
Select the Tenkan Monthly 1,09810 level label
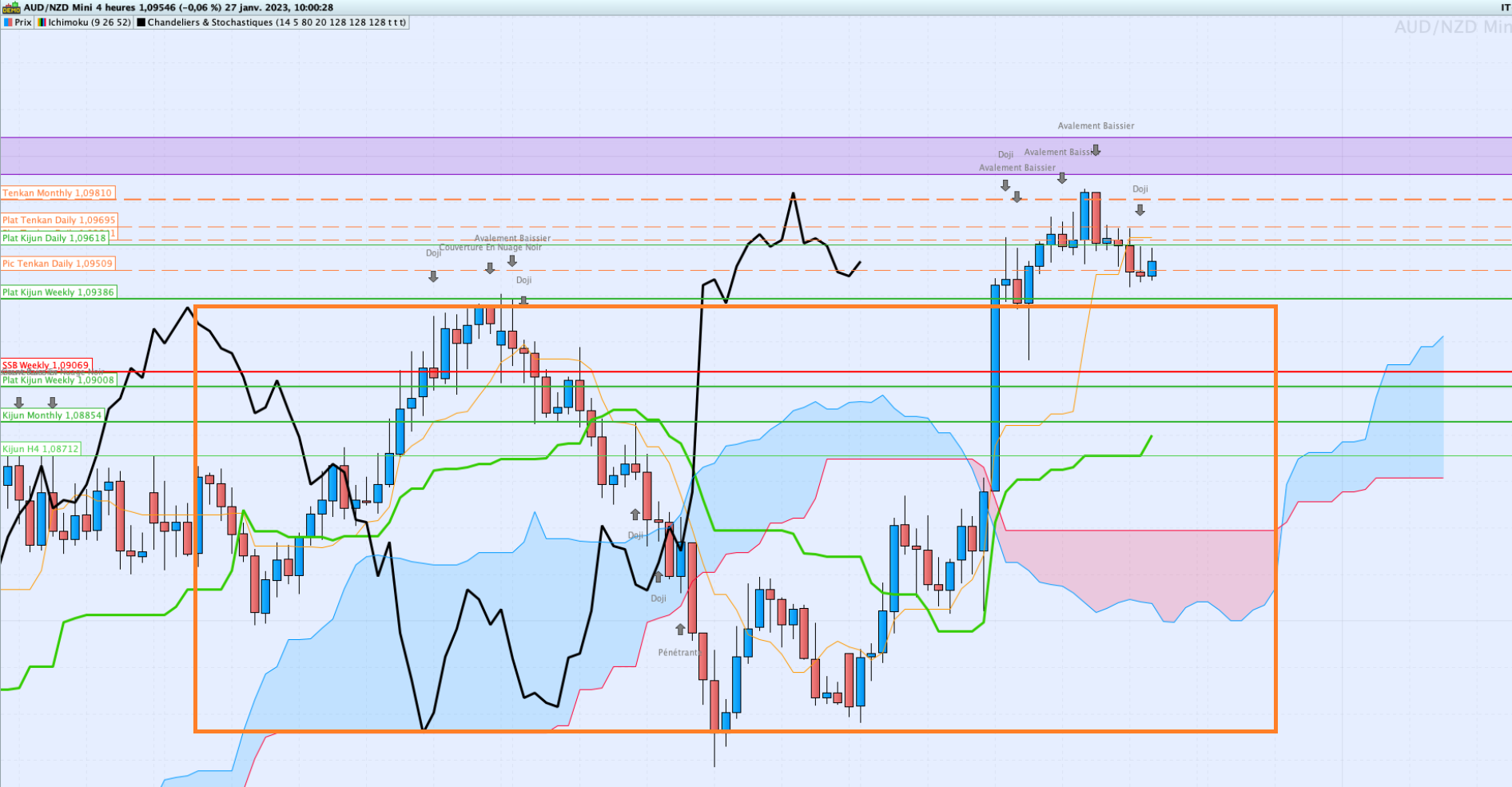tap(58, 193)
